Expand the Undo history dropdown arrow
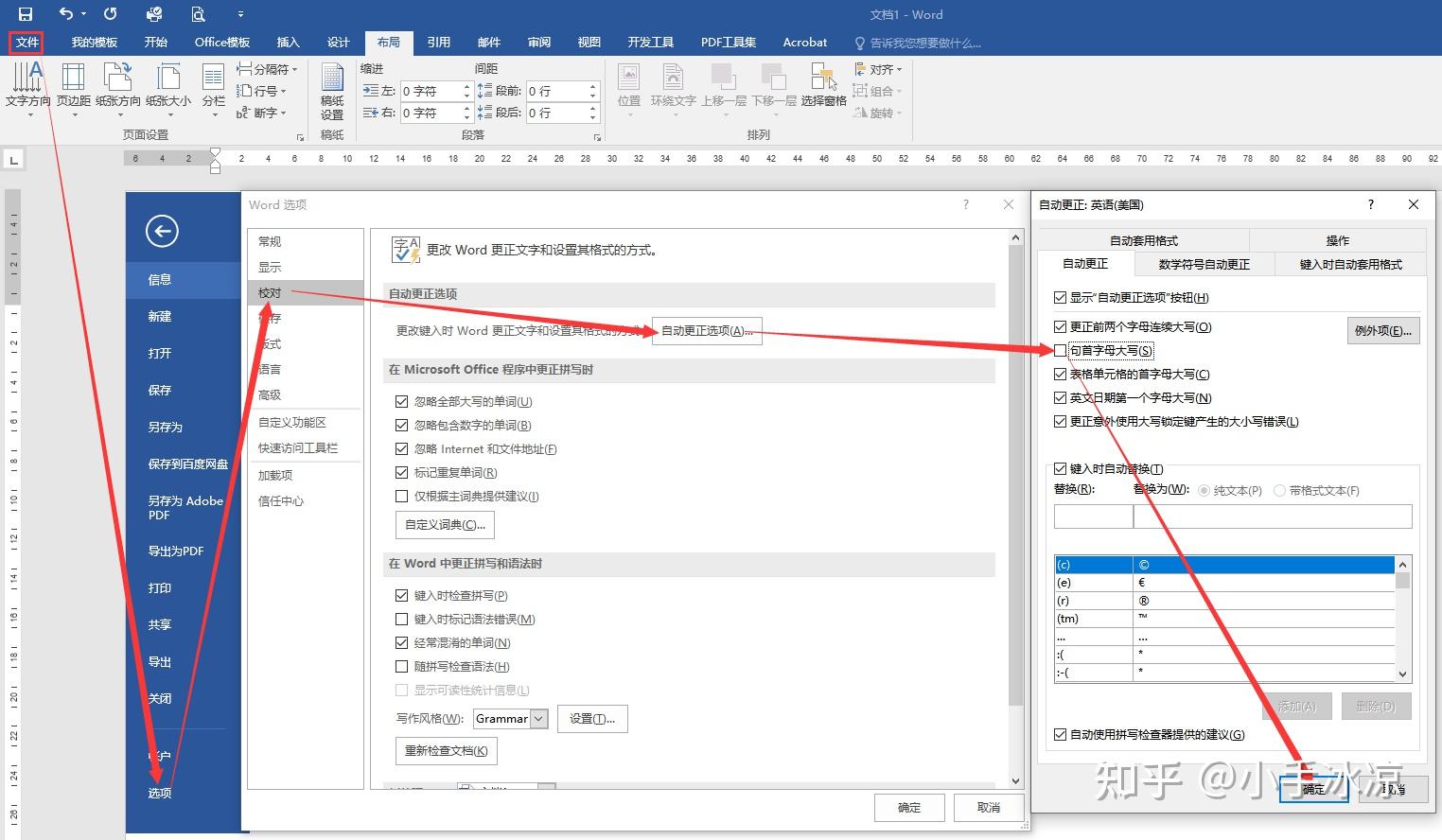Viewport: 1442px width, 840px height. [x=83, y=14]
